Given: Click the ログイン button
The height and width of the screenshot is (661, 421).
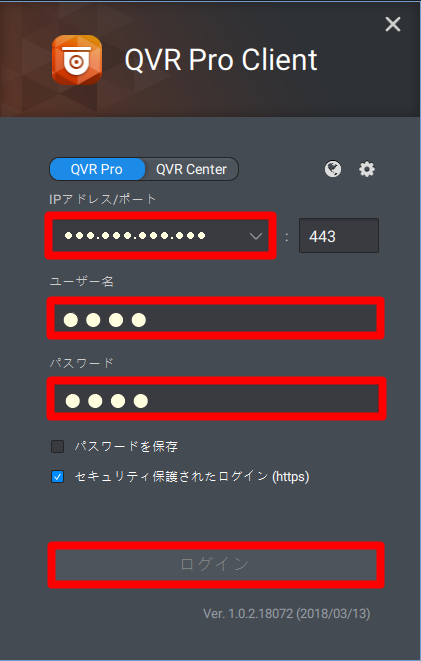Looking at the screenshot, I should (x=216, y=564).
